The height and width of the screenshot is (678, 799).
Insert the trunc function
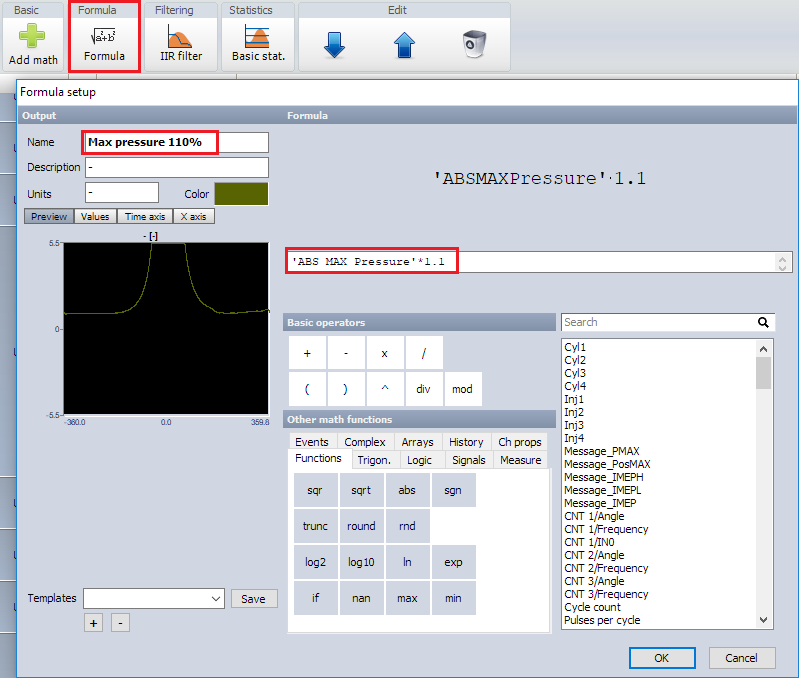tap(315, 526)
